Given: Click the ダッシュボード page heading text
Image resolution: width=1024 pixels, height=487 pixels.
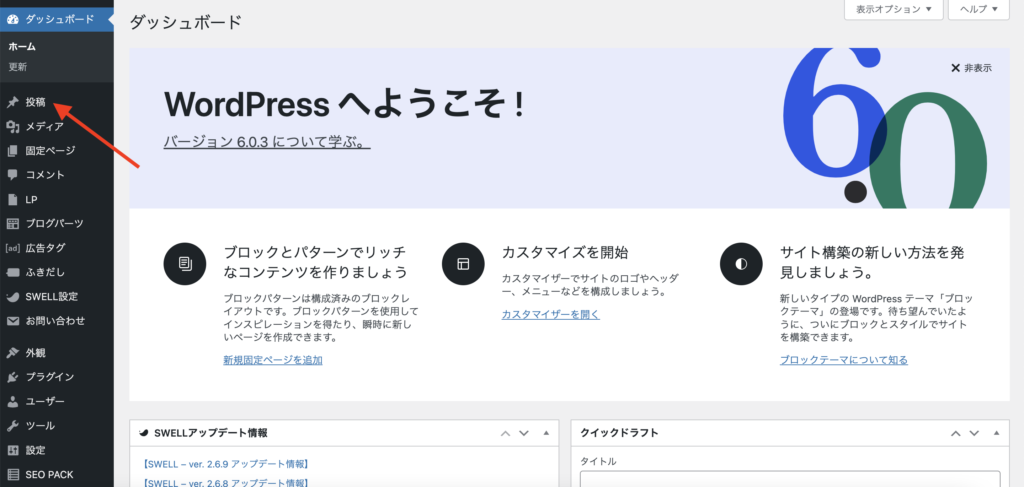Looking at the screenshot, I should (185, 22).
